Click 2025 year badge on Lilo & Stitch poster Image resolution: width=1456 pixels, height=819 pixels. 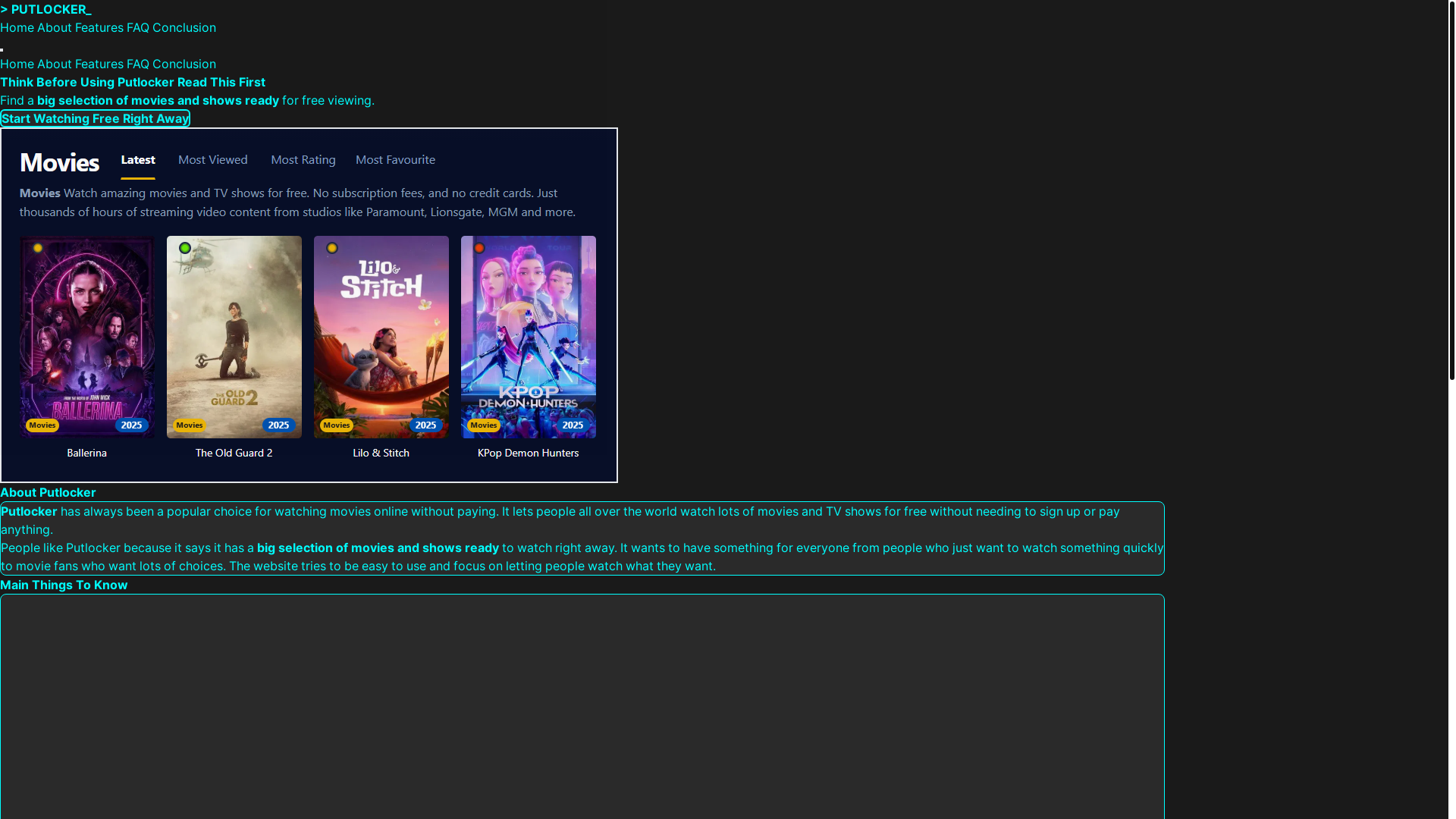click(x=426, y=425)
